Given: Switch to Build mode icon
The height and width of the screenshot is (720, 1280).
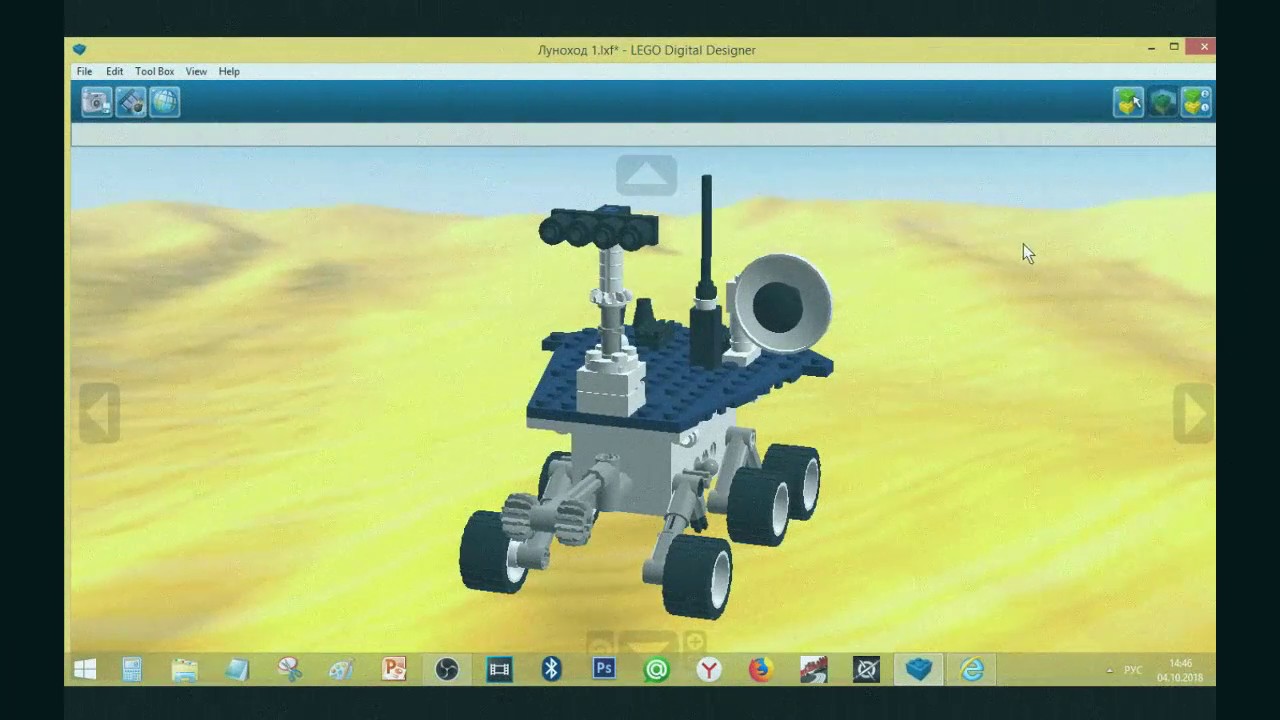Looking at the screenshot, I should [x=1128, y=102].
